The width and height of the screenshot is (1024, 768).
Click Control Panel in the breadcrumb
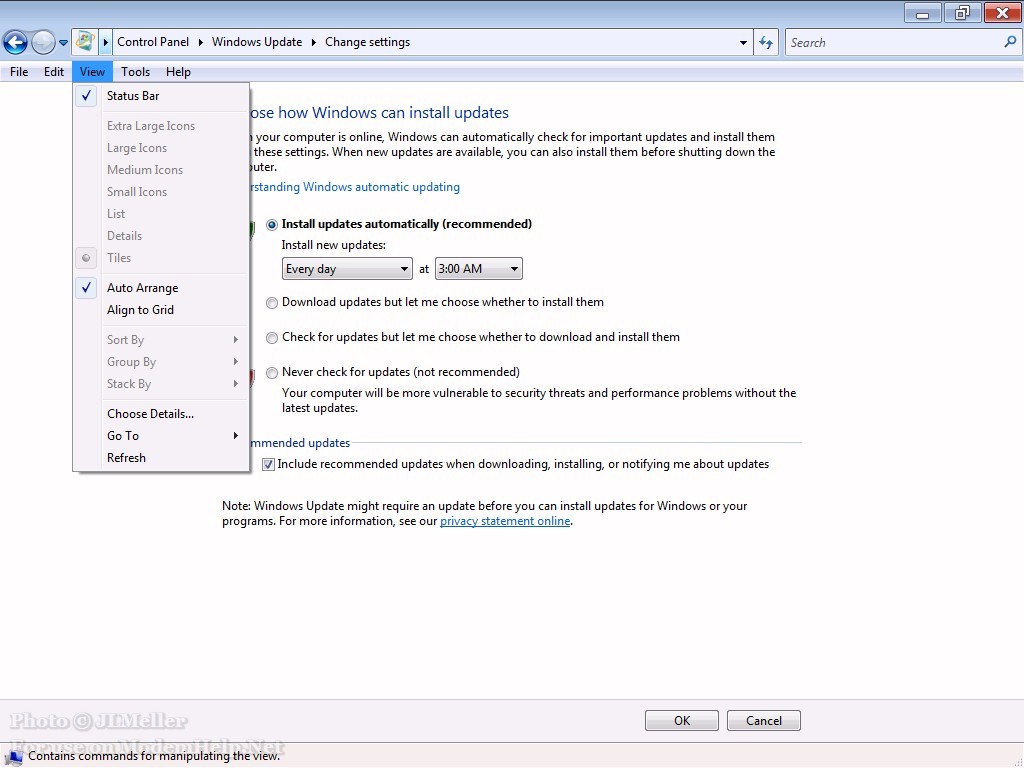tap(153, 42)
